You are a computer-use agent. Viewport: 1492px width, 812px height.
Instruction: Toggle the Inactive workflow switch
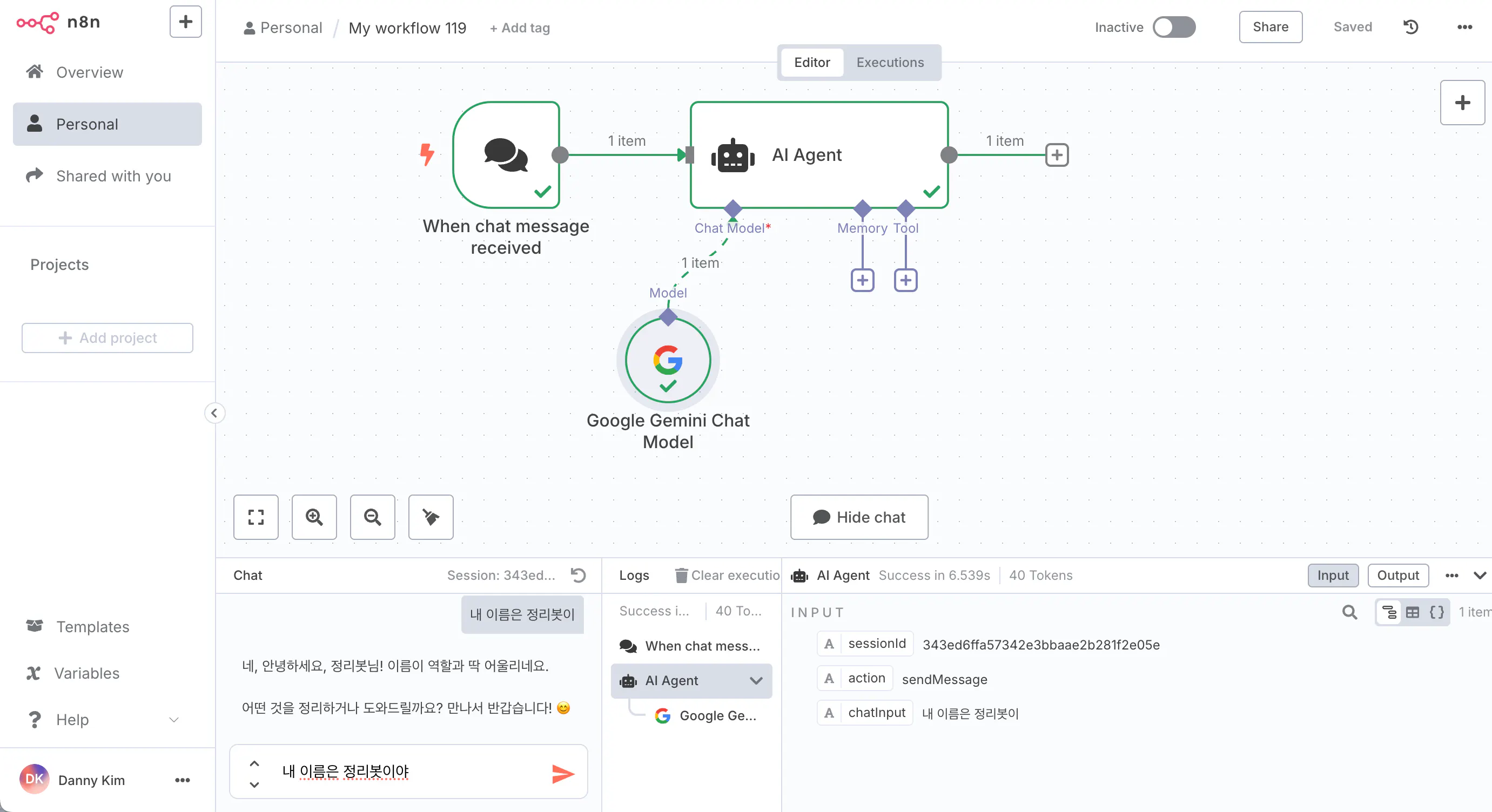pos(1173,26)
